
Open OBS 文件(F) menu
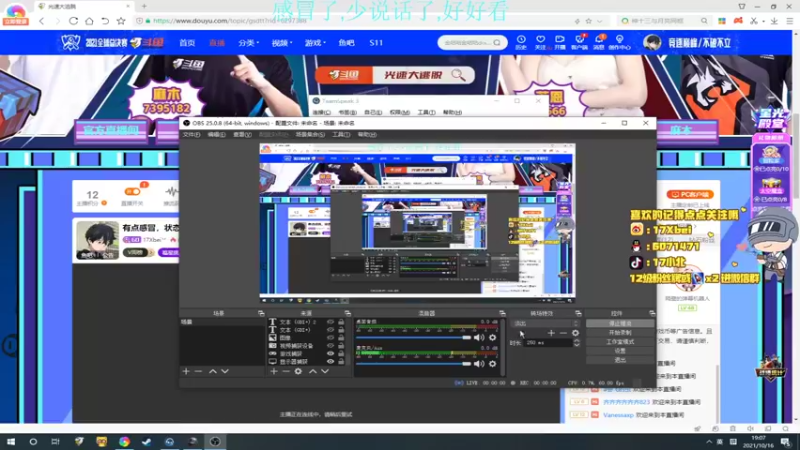point(191,135)
